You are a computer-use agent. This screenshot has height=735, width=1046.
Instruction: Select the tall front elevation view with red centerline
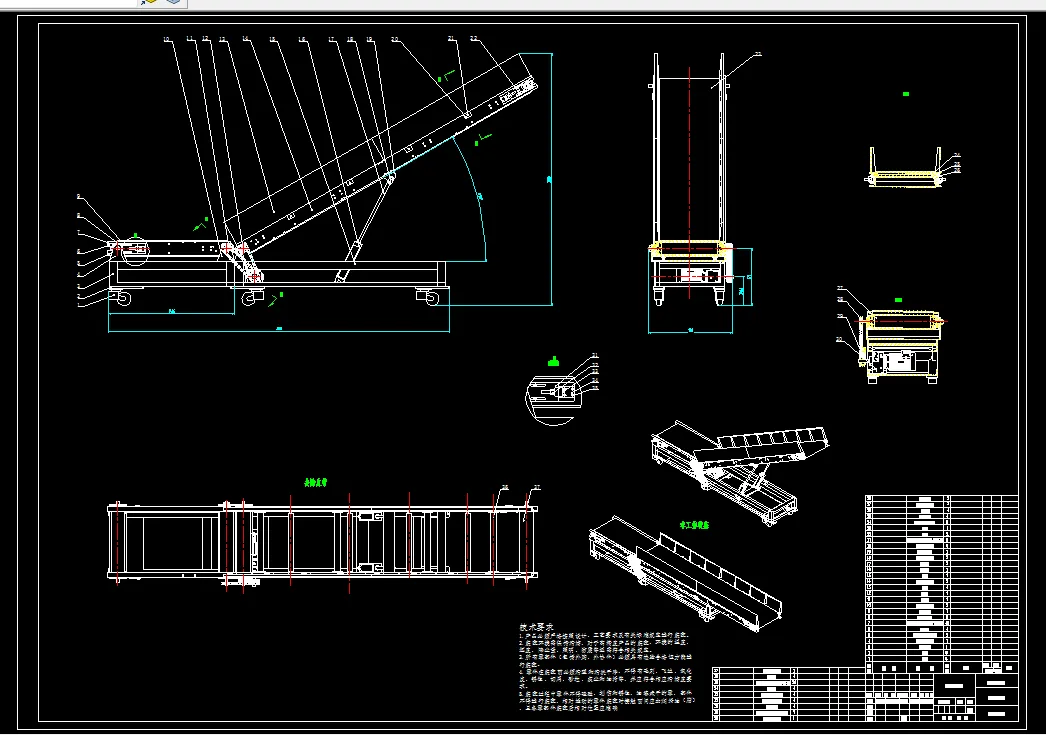[x=690, y=180]
